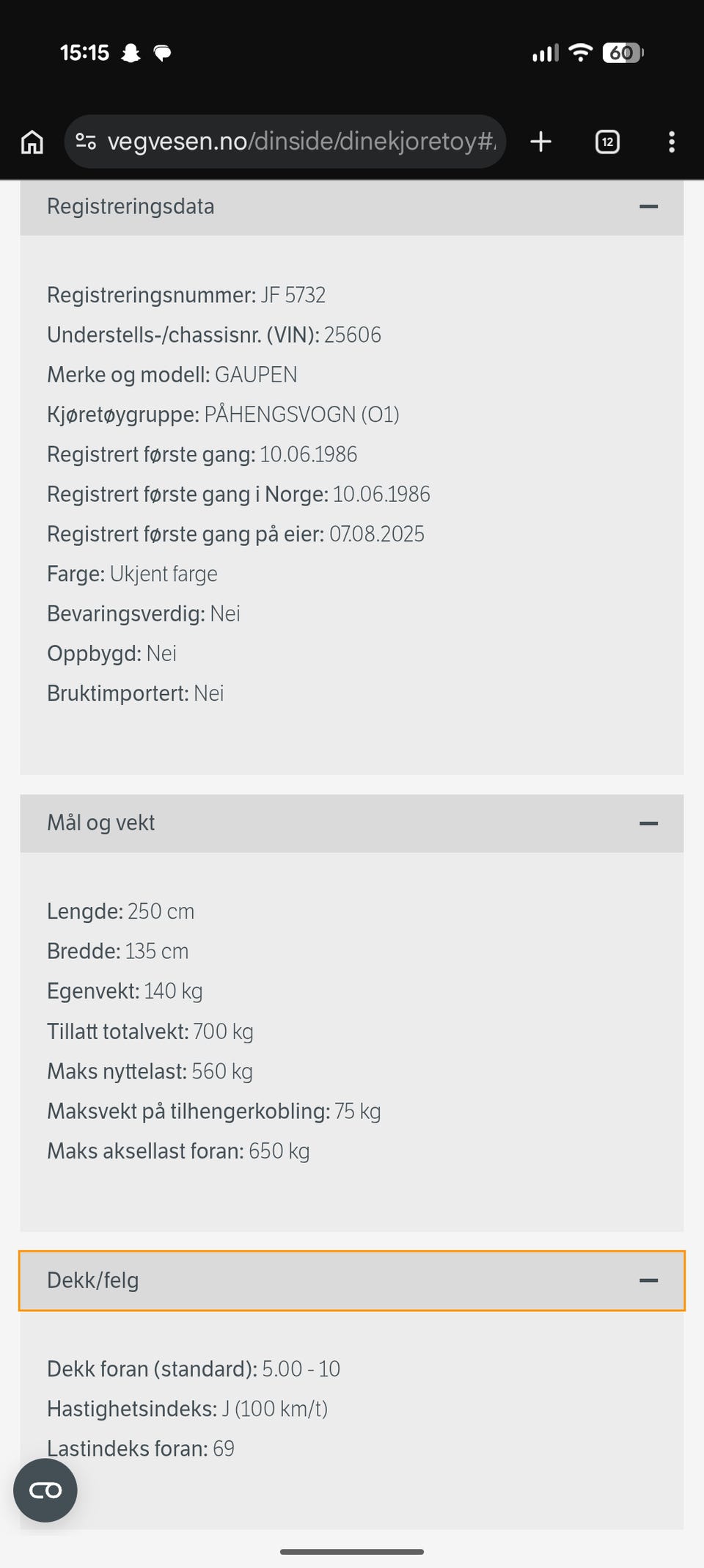The image size is (704, 1568).
Task: Tap the Snapchat notification icon
Action: pyautogui.click(x=131, y=53)
